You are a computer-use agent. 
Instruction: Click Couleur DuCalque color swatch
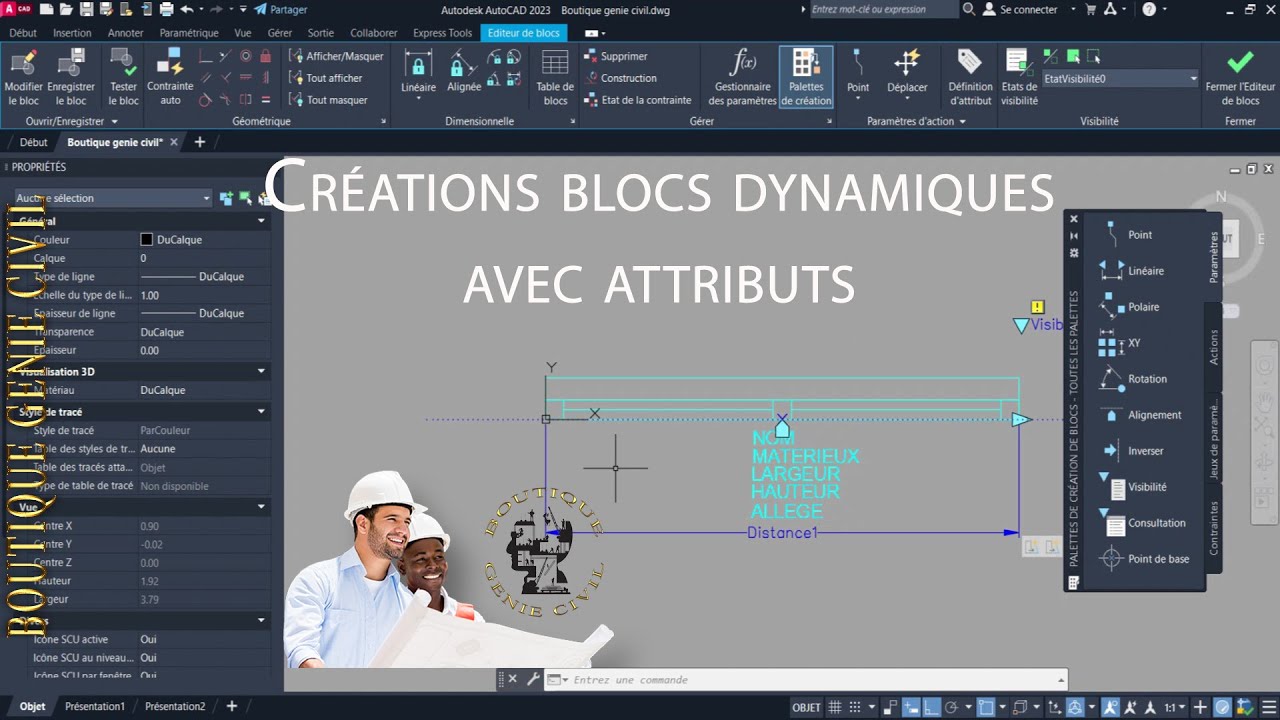click(x=147, y=240)
